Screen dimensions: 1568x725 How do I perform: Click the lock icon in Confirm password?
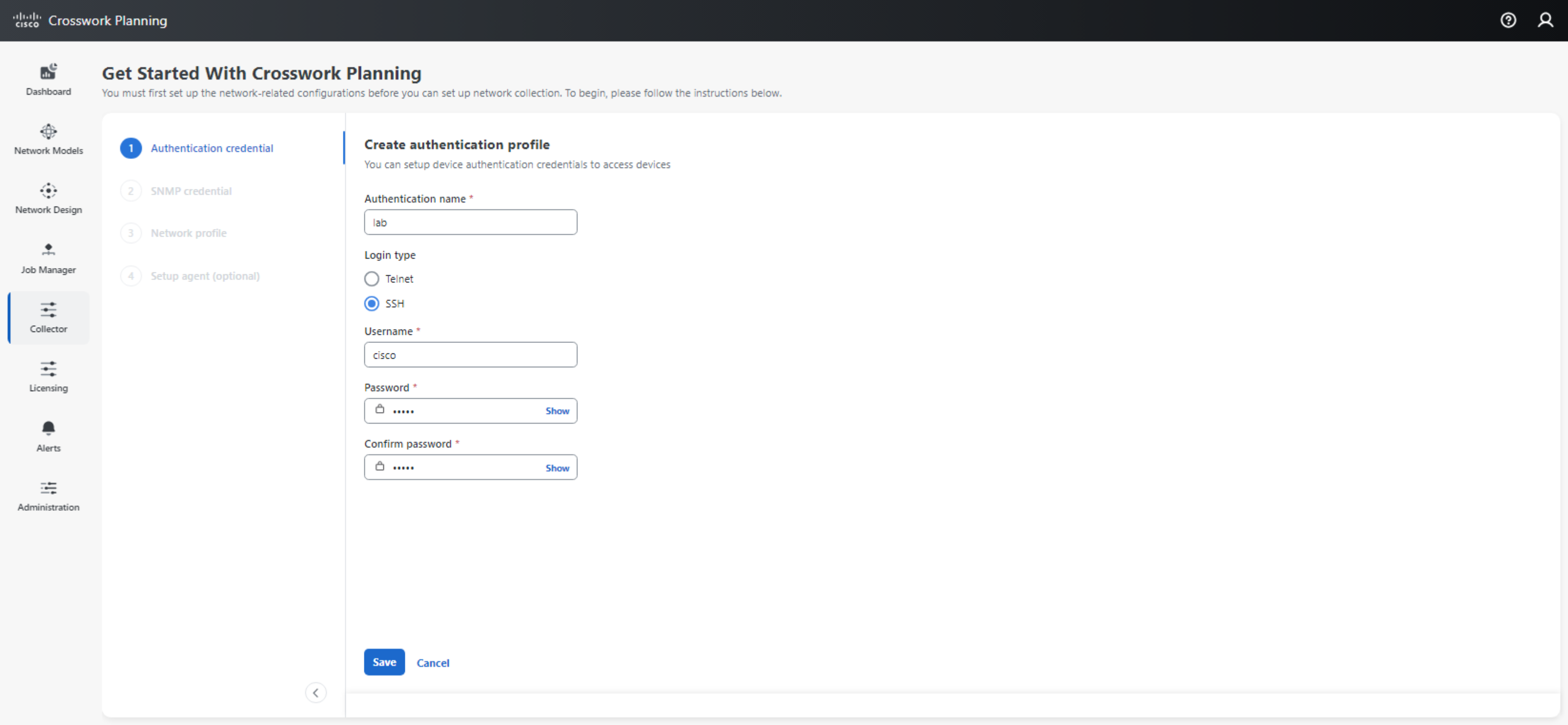click(x=380, y=466)
